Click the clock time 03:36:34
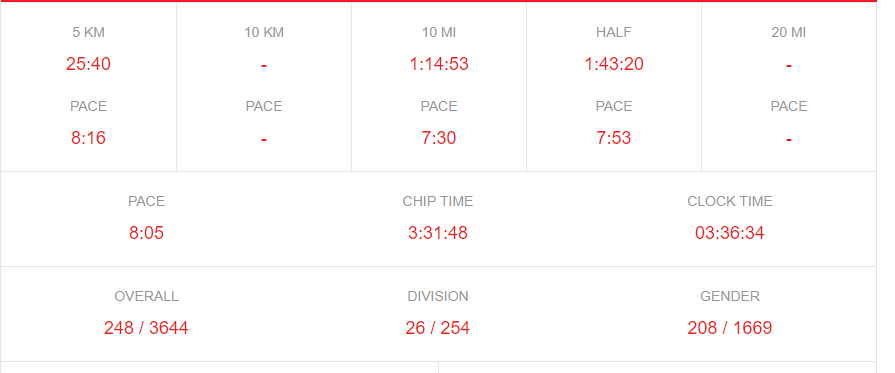Viewport: 895px width, 373px height. [x=730, y=233]
